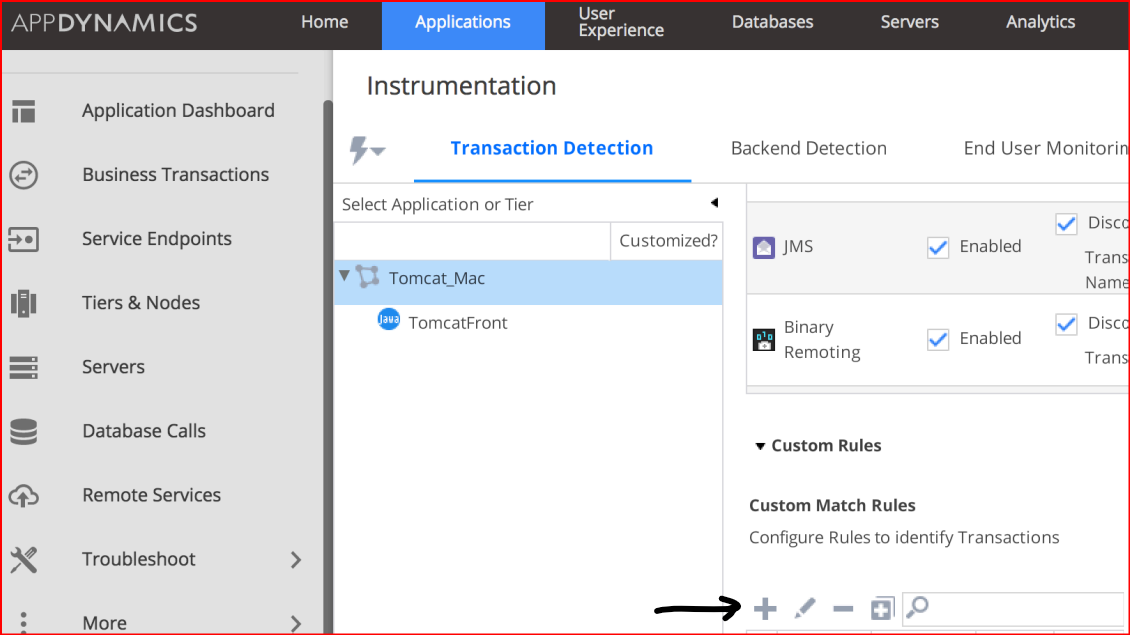Go to Business Transactions
Image resolution: width=1130 pixels, height=635 pixels.
click(175, 174)
